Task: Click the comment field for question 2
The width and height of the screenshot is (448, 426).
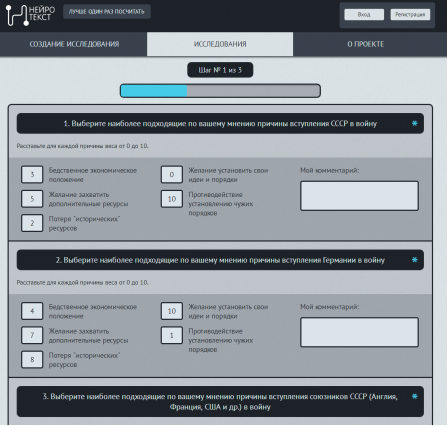Action: pyautogui.click(x=359, y=332)
